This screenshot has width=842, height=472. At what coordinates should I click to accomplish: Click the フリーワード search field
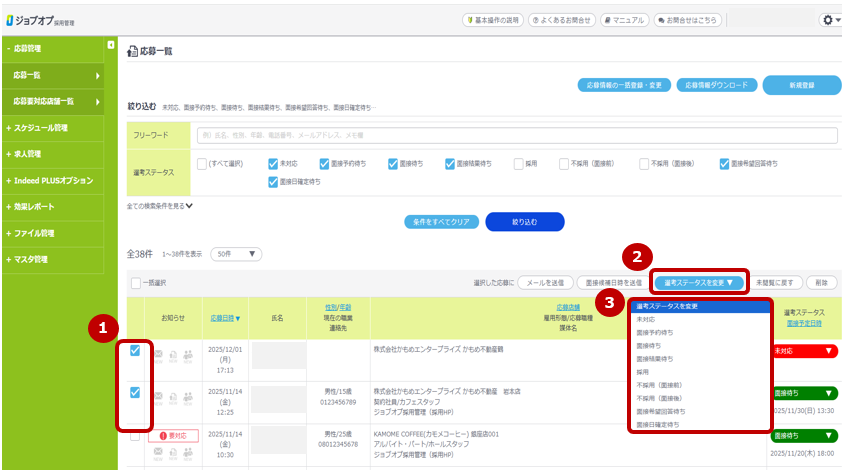516,135
